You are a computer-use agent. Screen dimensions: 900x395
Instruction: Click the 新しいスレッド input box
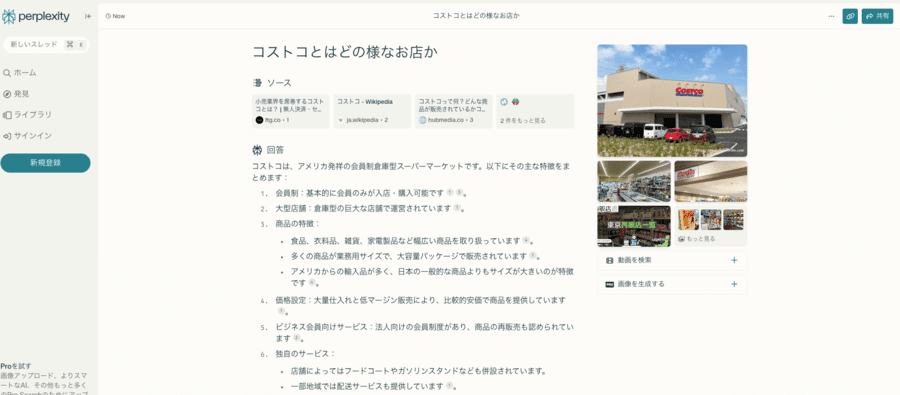coord(46,44)
